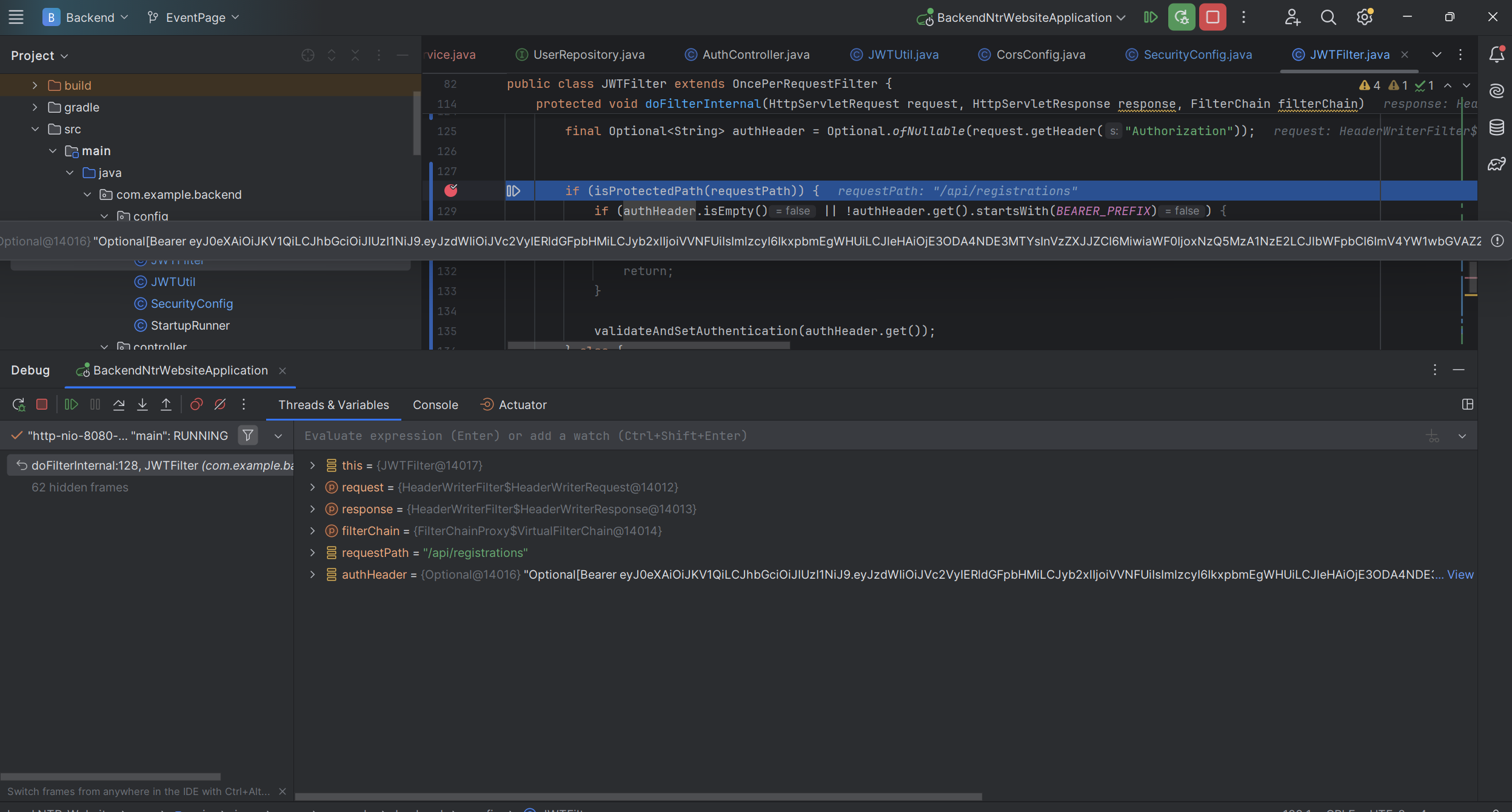Rerun BackendNtrWebsiteApplication from the debug toolbar
Screen dimensions: 1512x812
(x=18, y=404)
